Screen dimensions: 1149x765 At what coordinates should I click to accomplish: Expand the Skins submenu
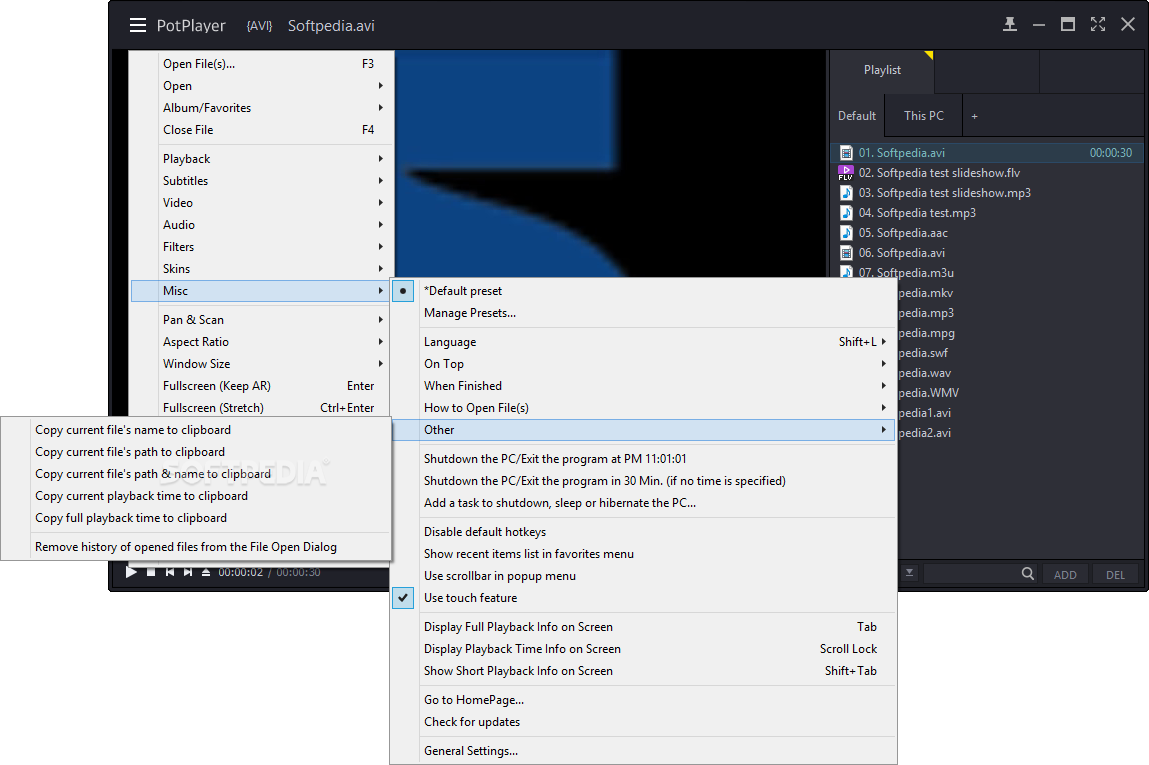click(x=259, y=269)
